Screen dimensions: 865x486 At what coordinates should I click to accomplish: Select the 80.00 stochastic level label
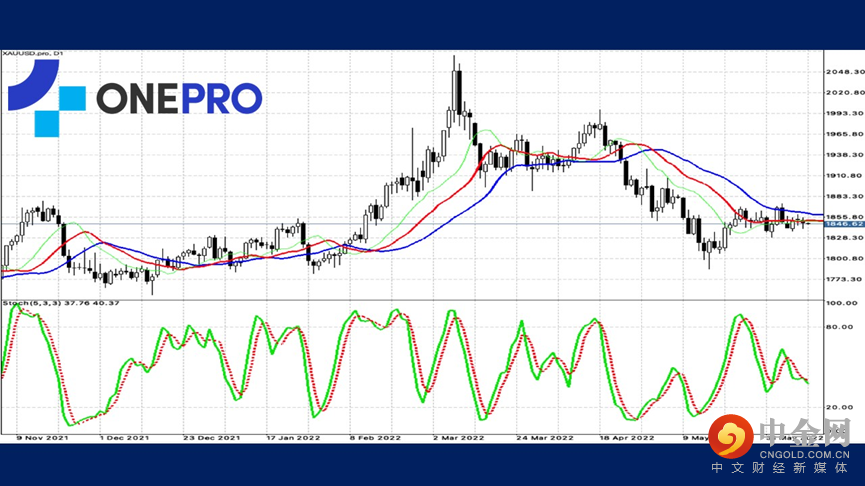(x=840, y=327)
